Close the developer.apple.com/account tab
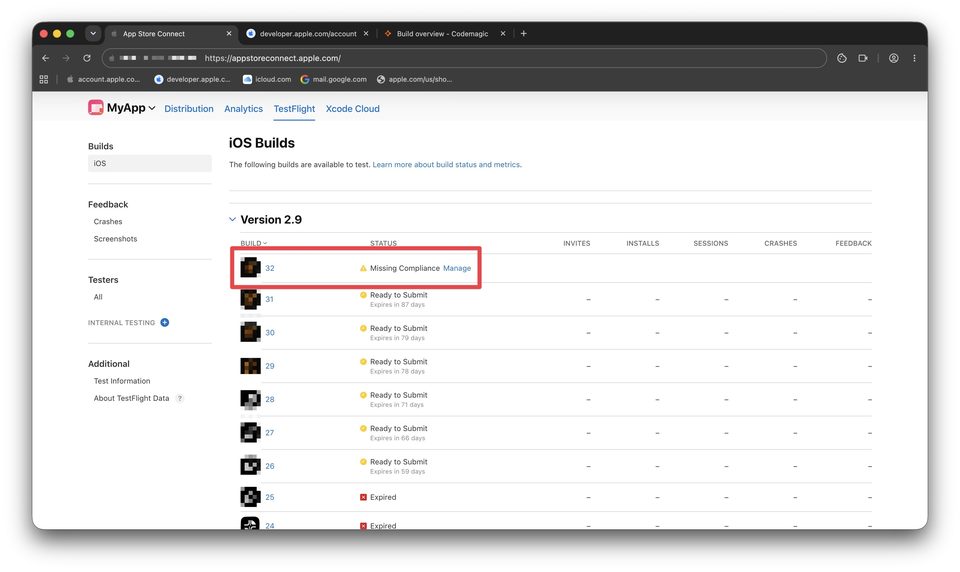This screenshot has width=960, height=572. tap(366, 34)
